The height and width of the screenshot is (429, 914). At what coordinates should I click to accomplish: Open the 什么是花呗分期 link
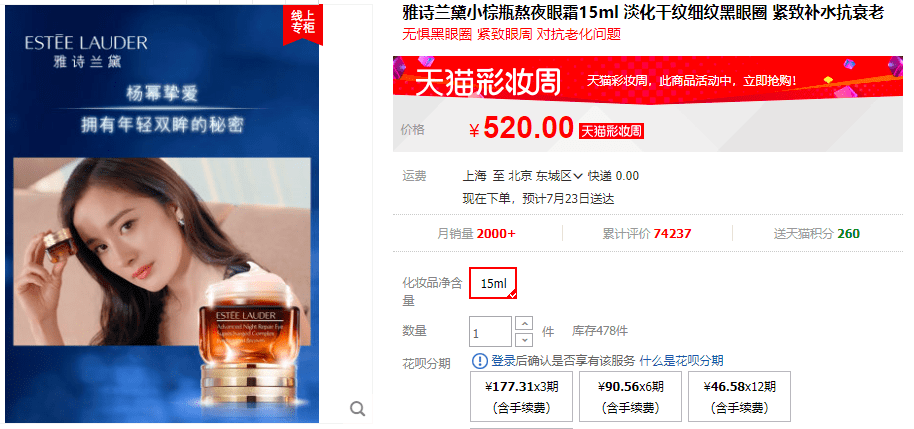(x=681, y=361)
